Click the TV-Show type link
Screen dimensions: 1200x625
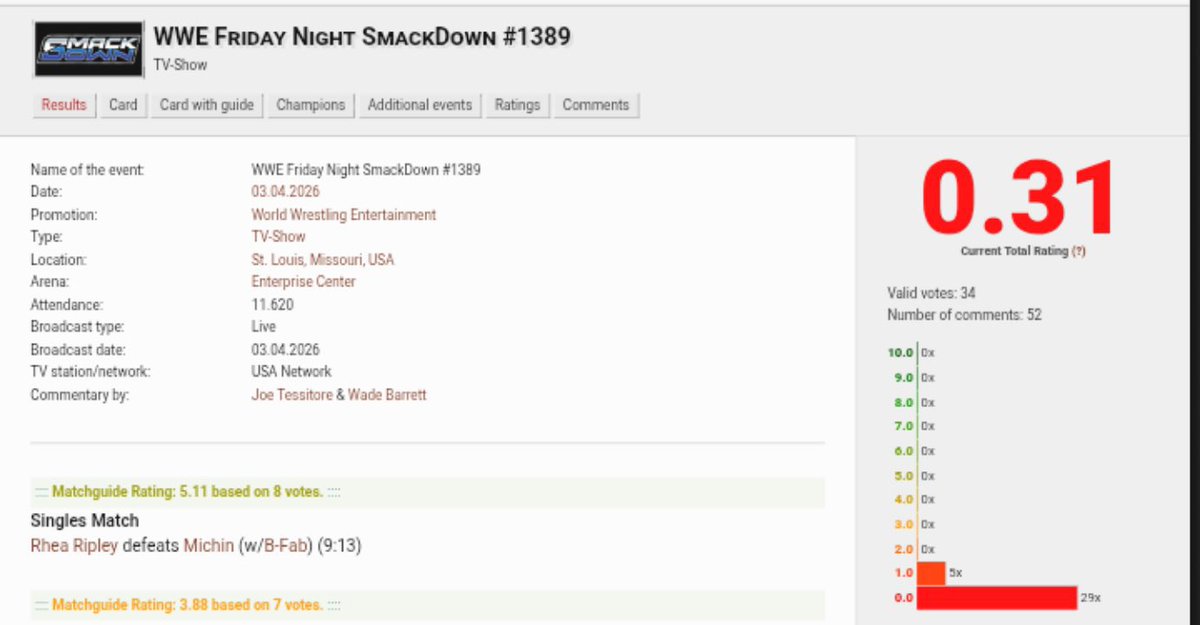click(281, 237)
